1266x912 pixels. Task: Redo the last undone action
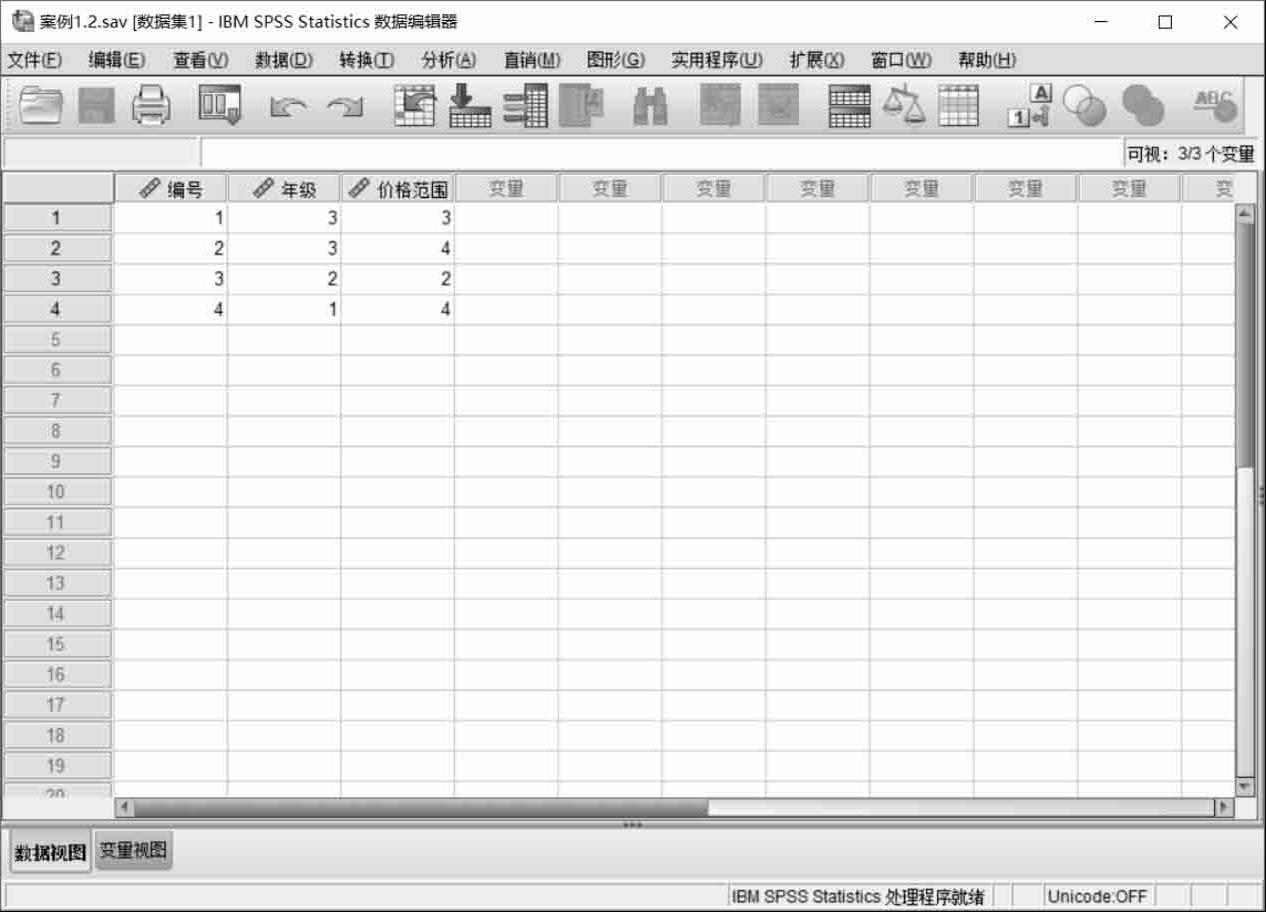pos(344,106)
